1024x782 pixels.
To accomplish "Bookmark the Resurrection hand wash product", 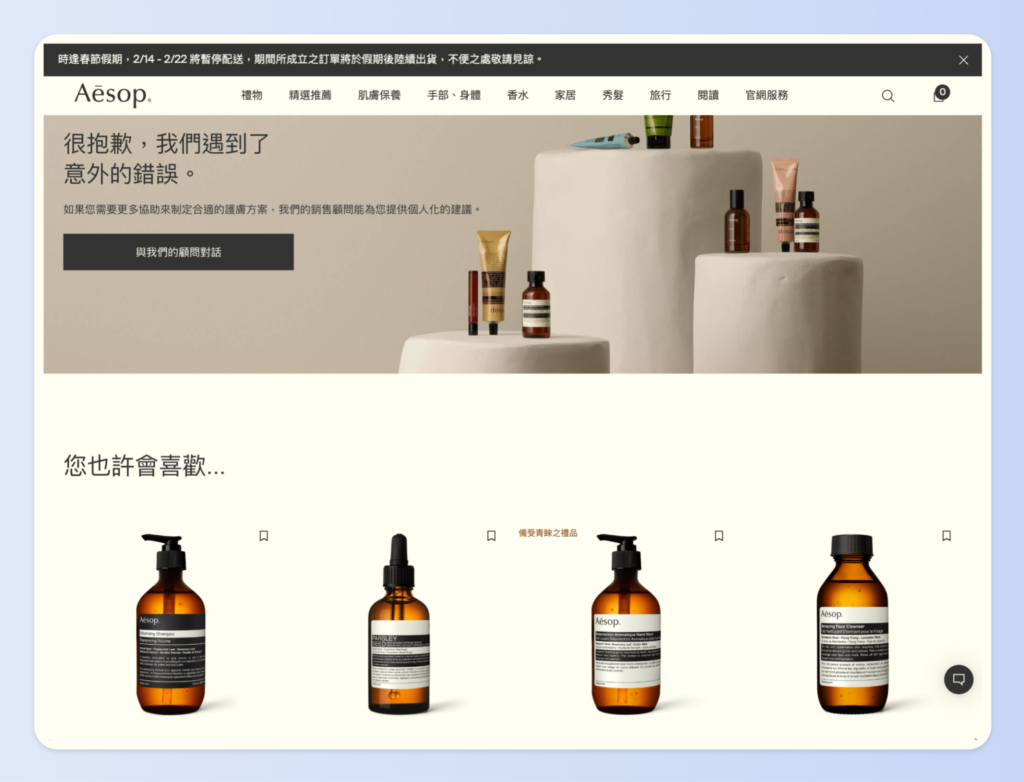I will point(719,536).
